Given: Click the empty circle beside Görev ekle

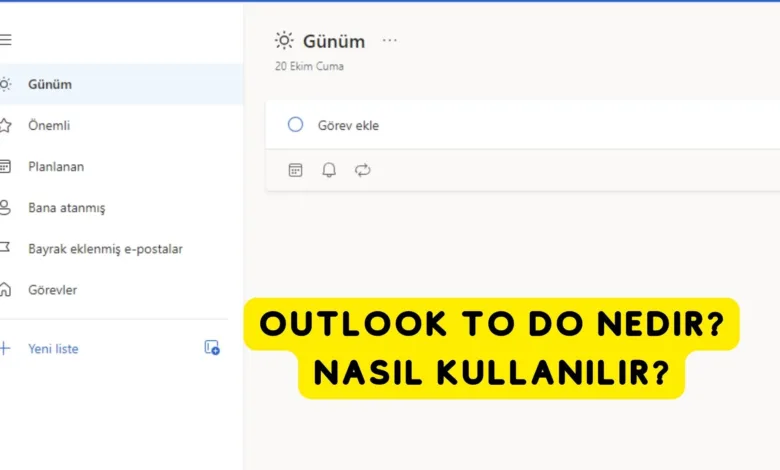Looking at the screenshot, I should tap(295, 125).
